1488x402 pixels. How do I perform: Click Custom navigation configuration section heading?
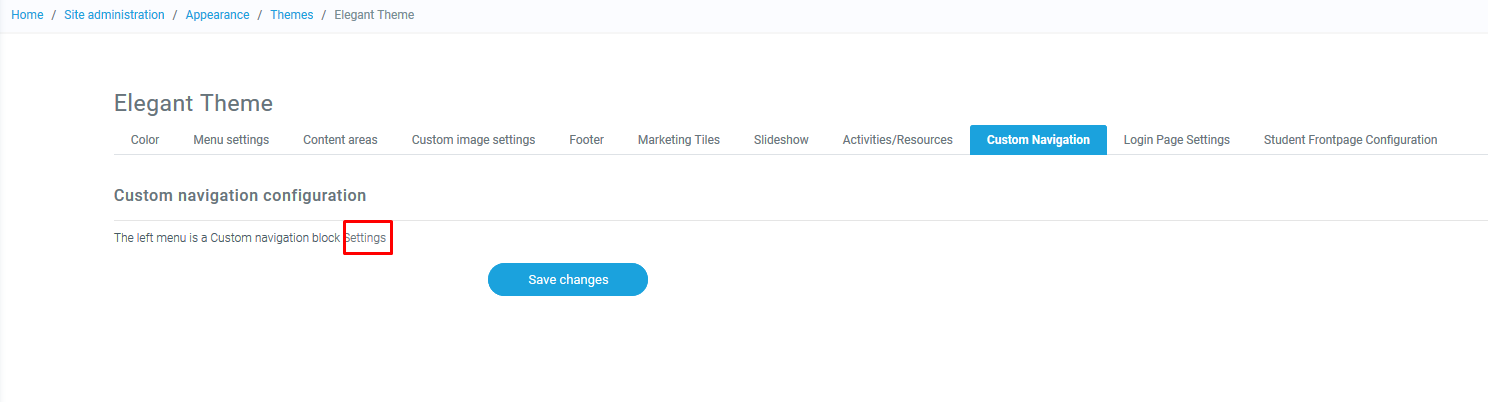pos(240,195)
